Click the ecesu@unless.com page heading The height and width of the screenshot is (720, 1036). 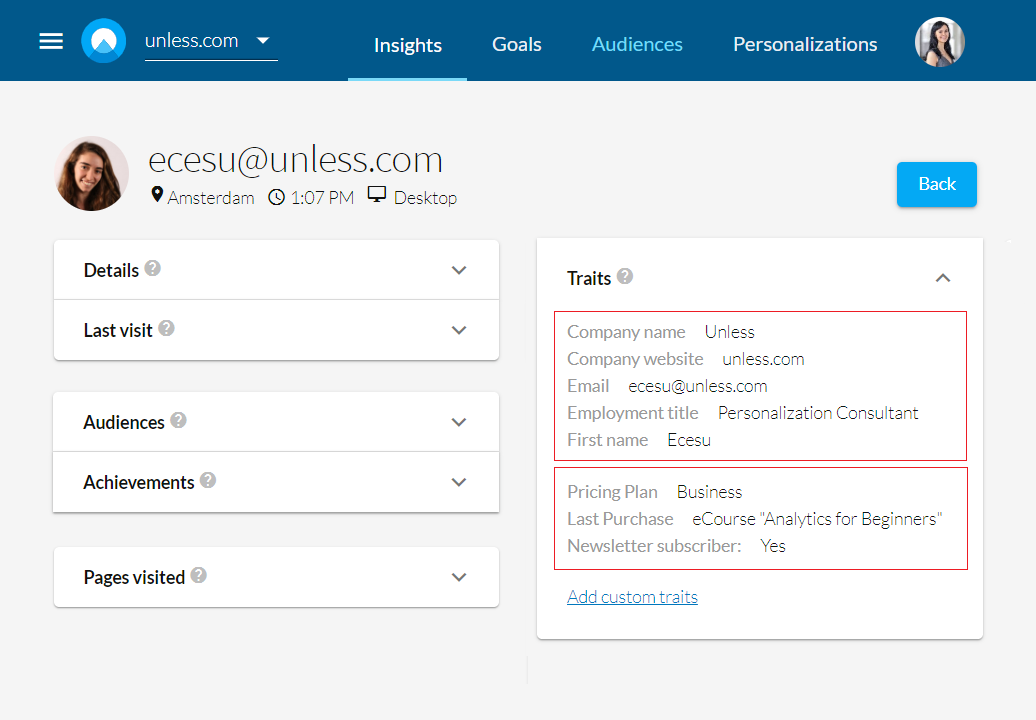(x=295, y=159)
